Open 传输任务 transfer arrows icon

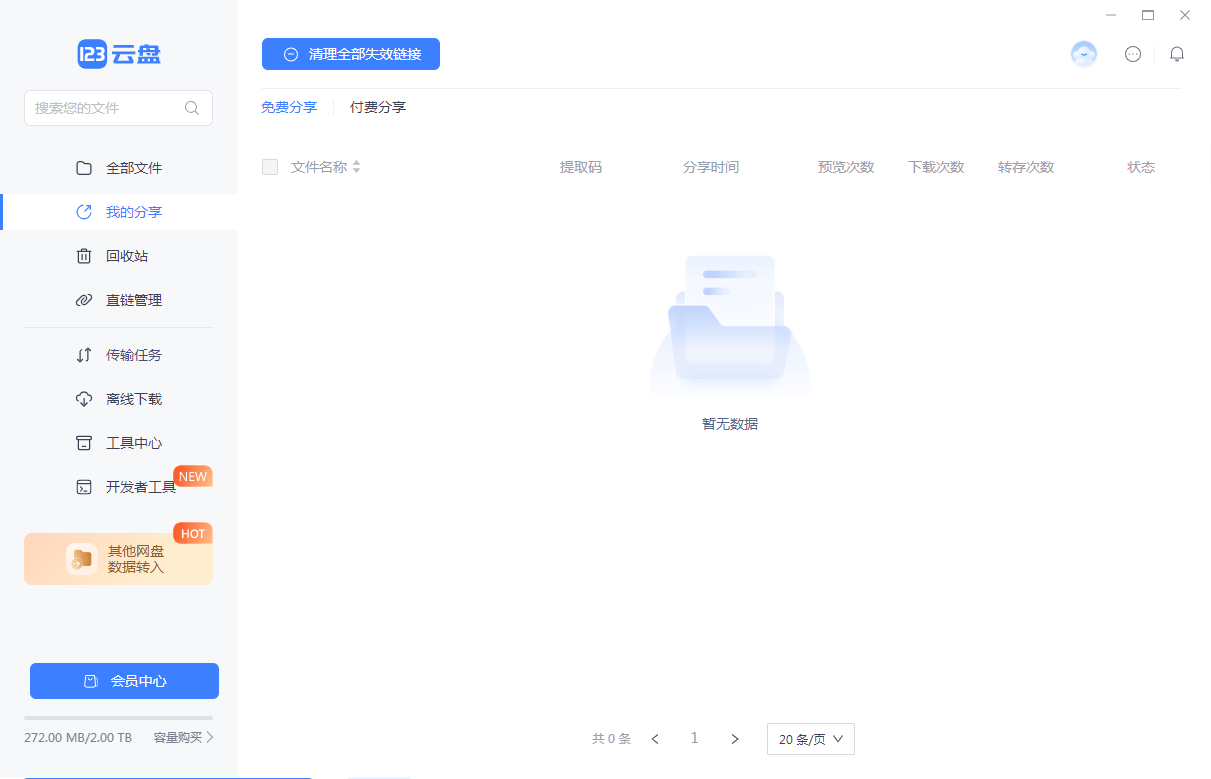point(84,355)
